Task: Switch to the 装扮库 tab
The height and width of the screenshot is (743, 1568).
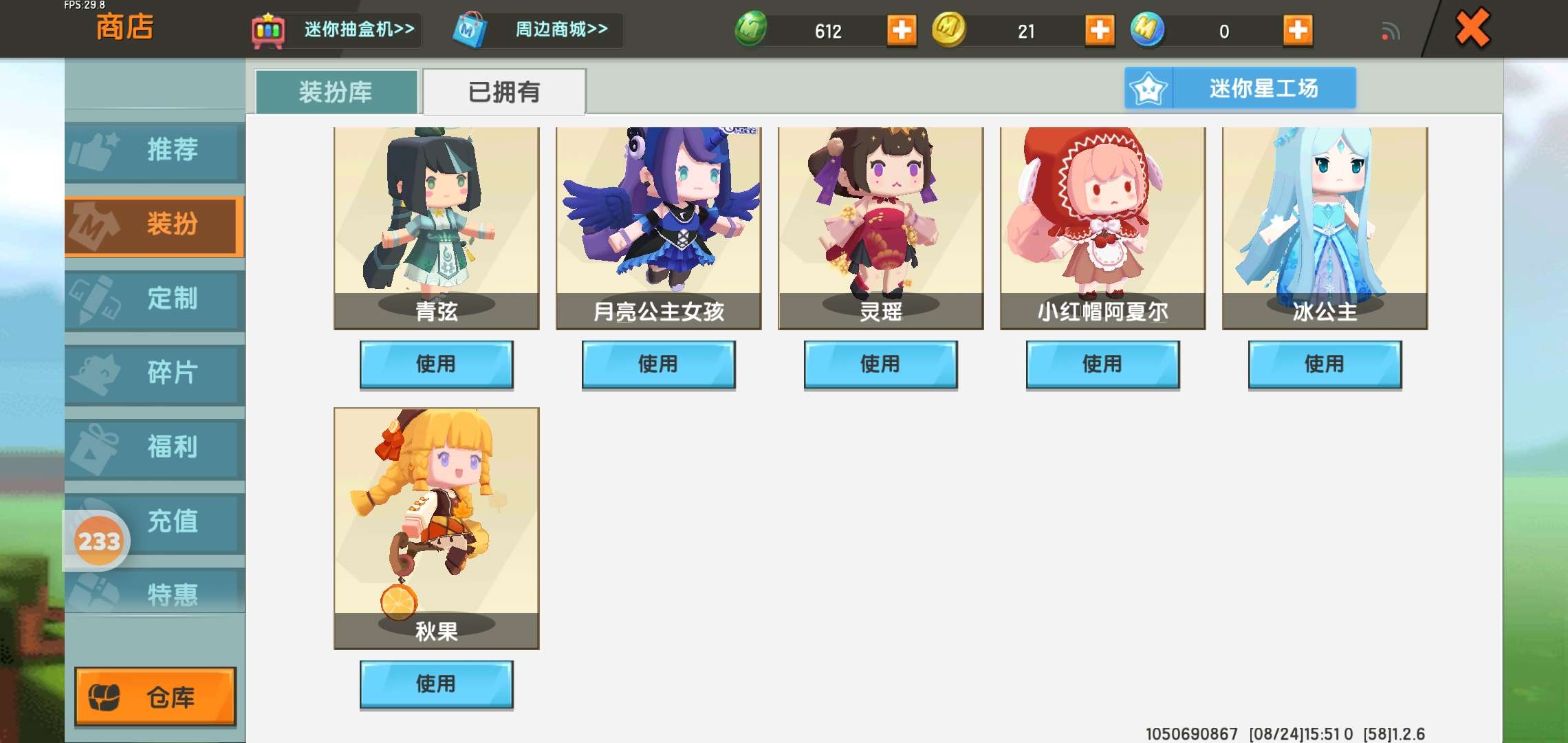Action: [x=336, y=91]
